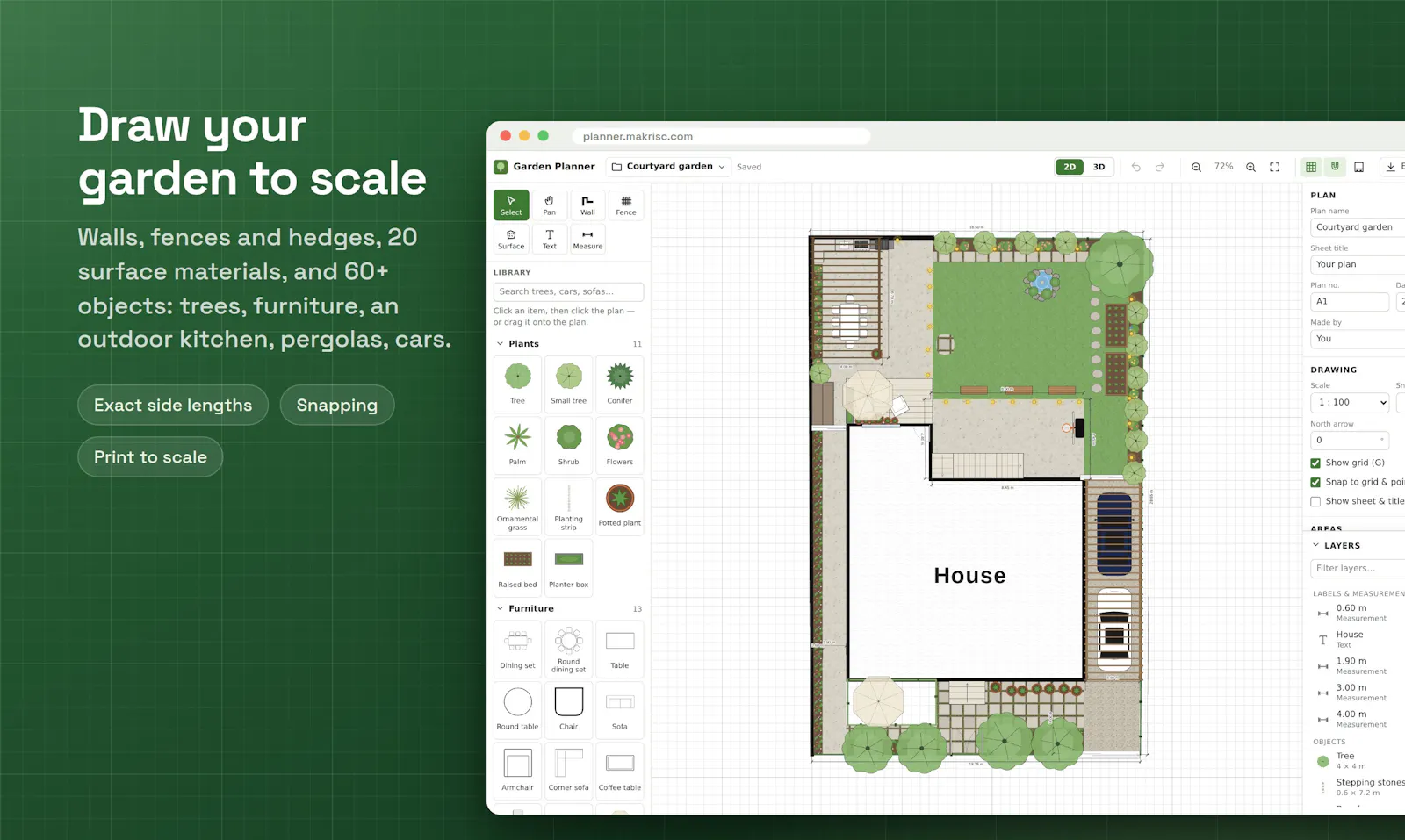Pick the Measure tool
The image size is (1405, 840).
coord(587,239)
